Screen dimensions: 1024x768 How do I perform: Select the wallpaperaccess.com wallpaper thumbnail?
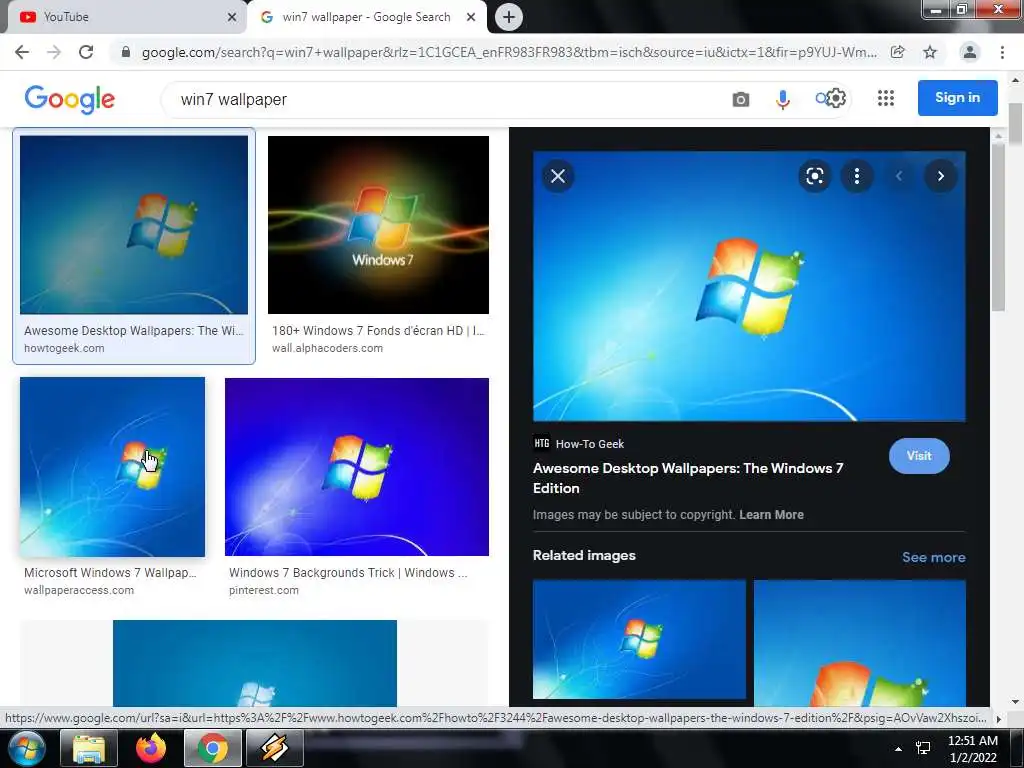tap(112, 467)
